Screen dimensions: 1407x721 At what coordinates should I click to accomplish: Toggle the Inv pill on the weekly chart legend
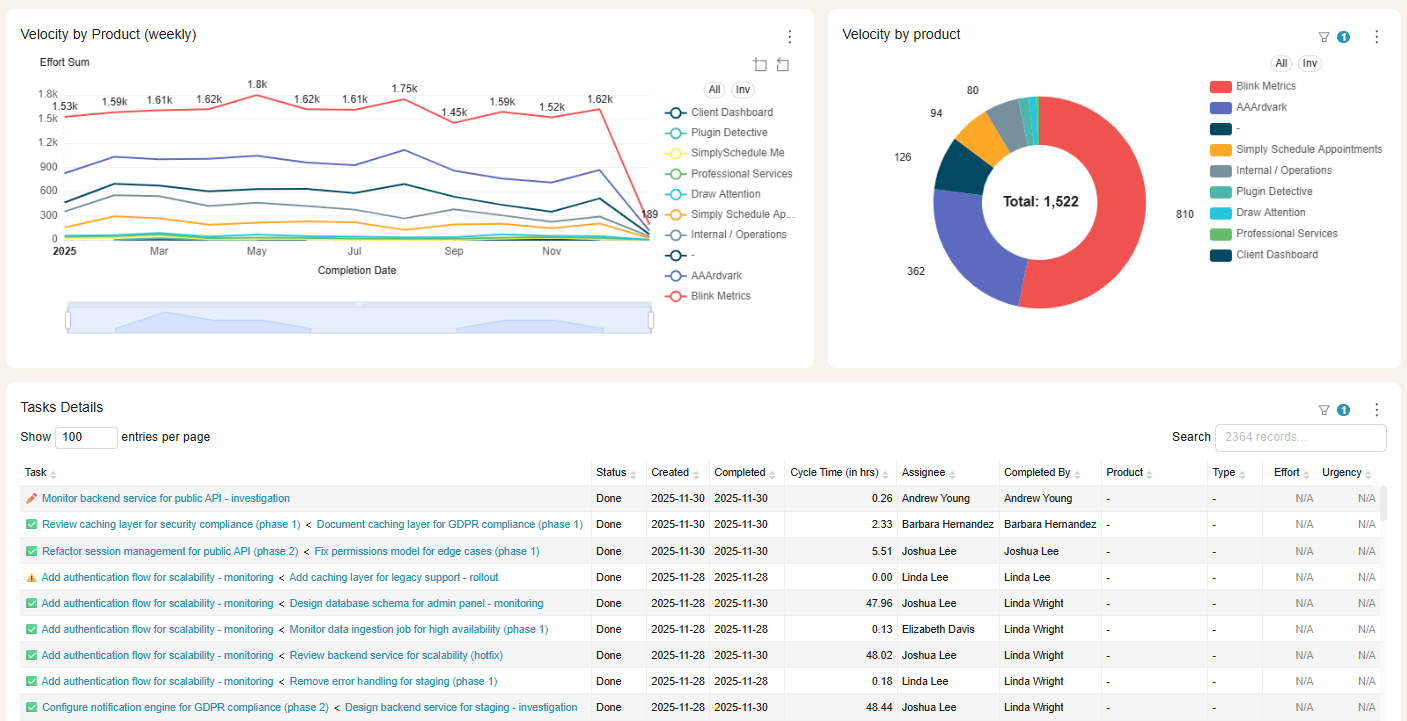tap(742, 89)
